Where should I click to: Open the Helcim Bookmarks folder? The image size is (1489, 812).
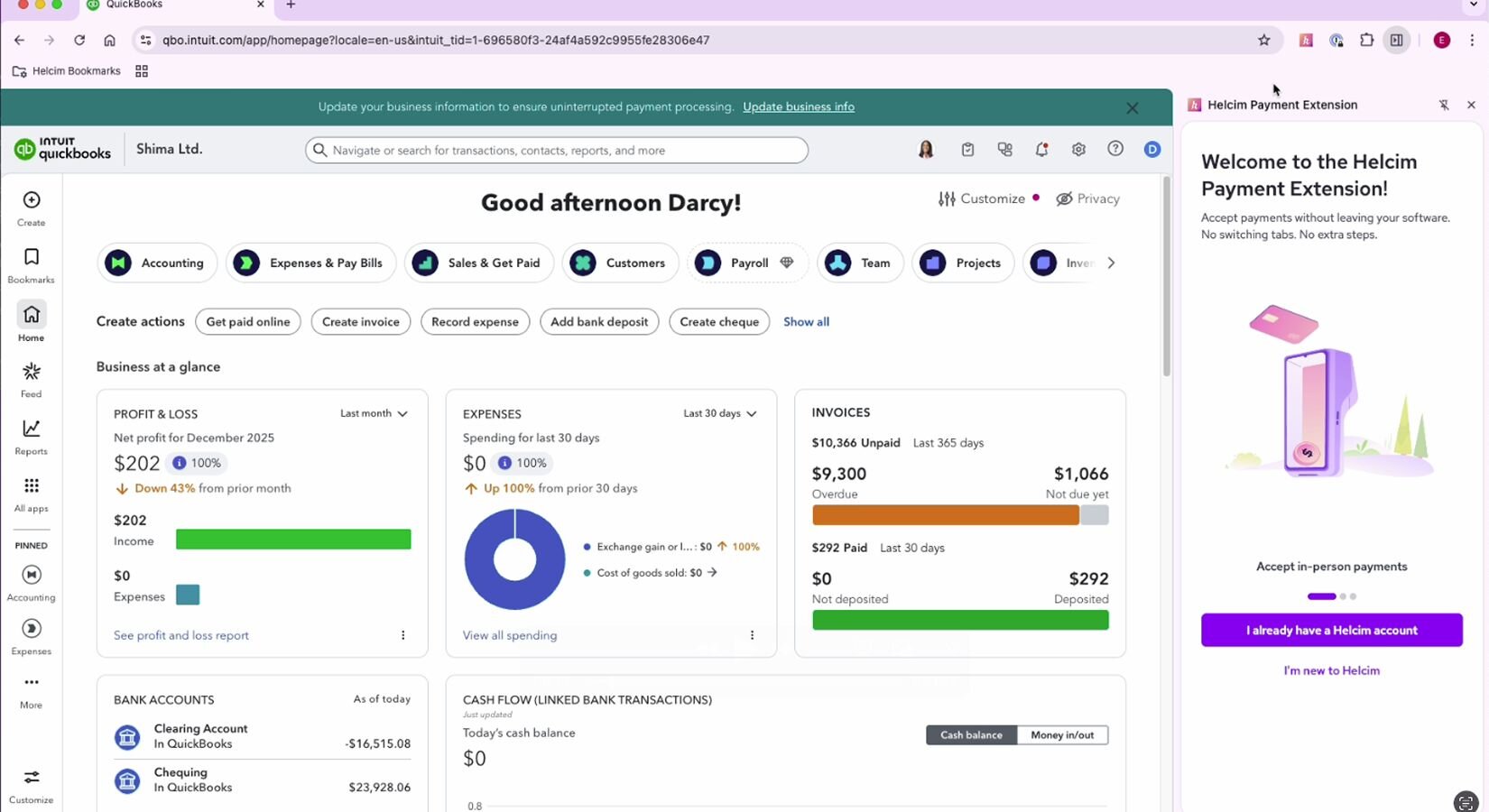coord(66,71)
